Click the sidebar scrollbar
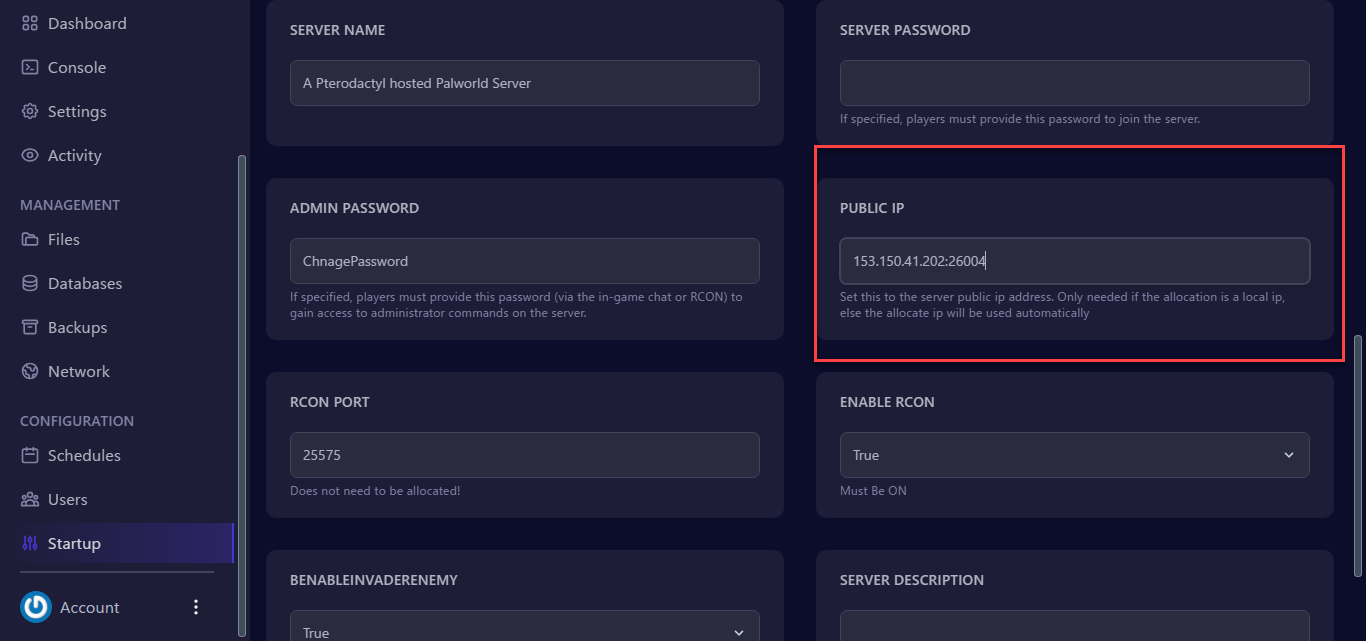This screenshot has width=1366, height=641. [240, 395]
